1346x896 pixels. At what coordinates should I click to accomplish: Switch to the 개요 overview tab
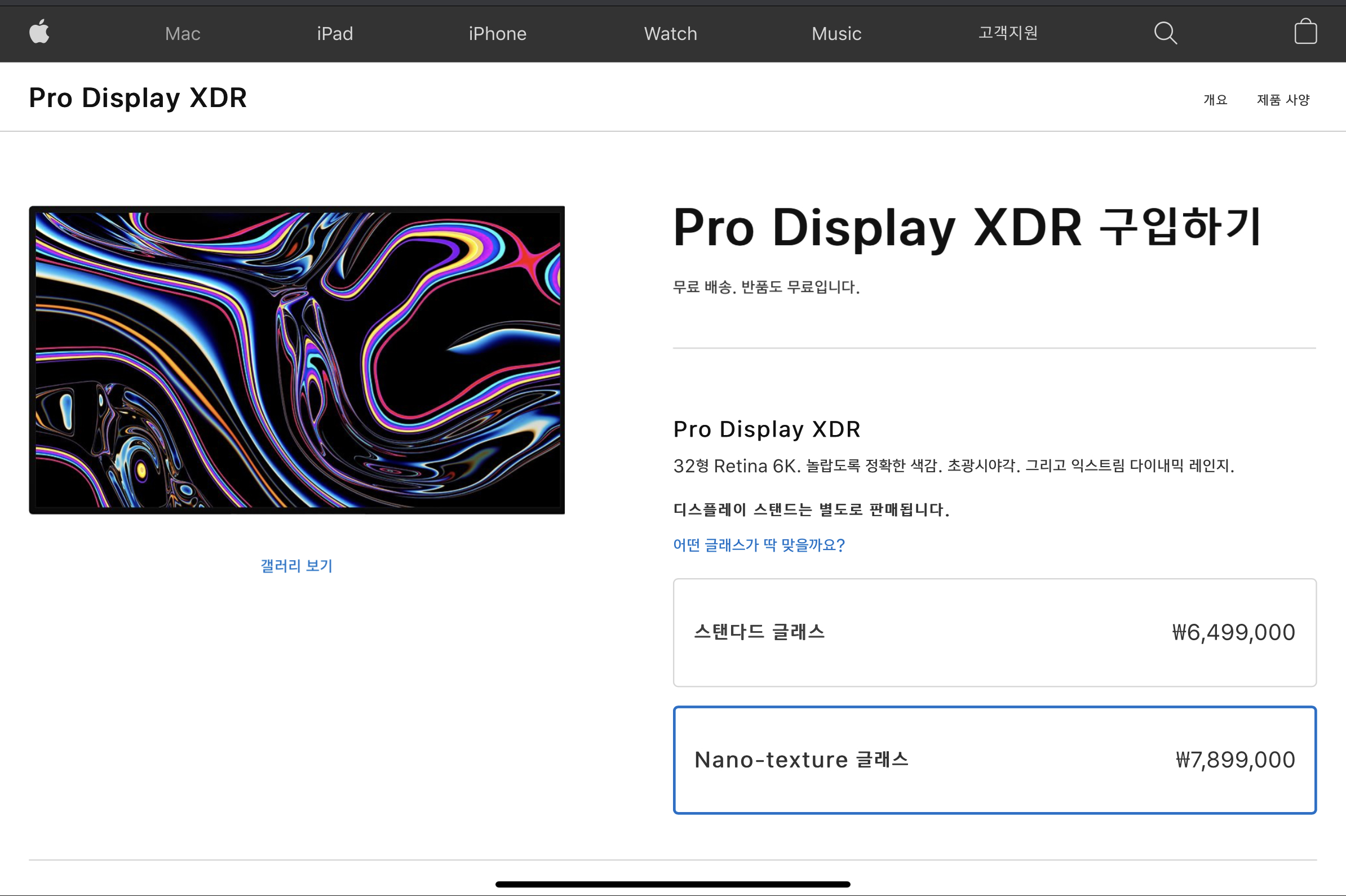pyautogui.click(x=1215, y=100)
